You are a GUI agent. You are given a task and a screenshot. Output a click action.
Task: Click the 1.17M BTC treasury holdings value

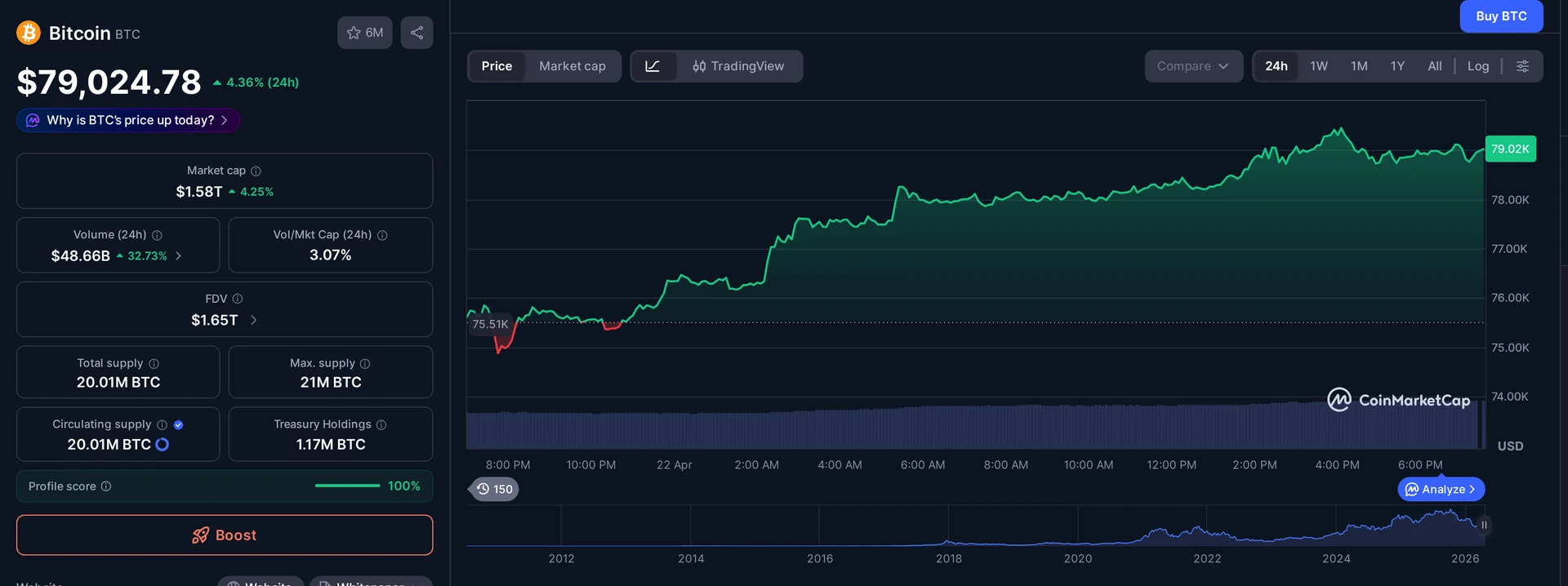click(331, 445)
